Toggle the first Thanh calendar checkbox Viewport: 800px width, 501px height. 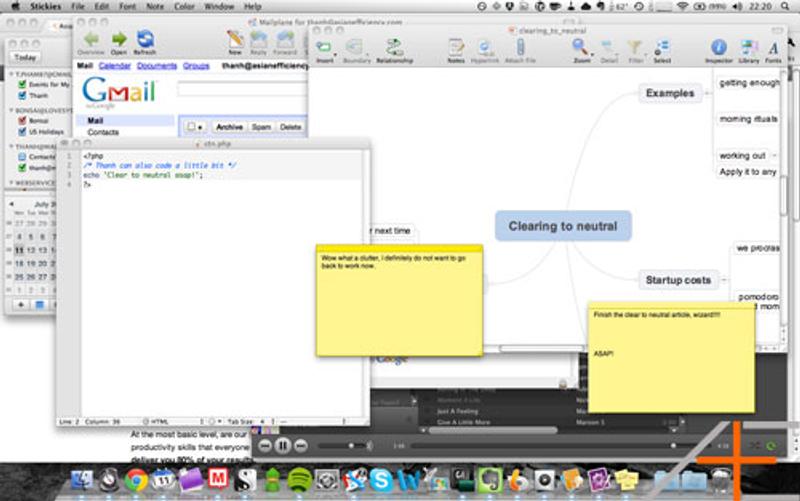tap(22, 95)
